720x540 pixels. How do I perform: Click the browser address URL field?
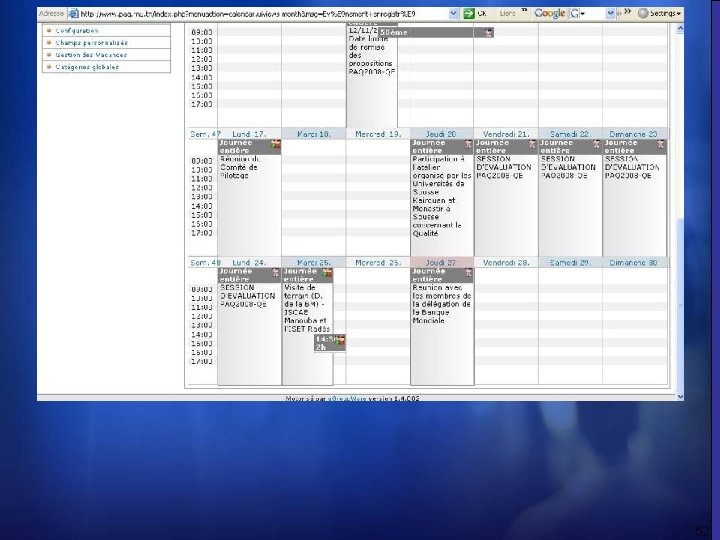pos(264,14)
